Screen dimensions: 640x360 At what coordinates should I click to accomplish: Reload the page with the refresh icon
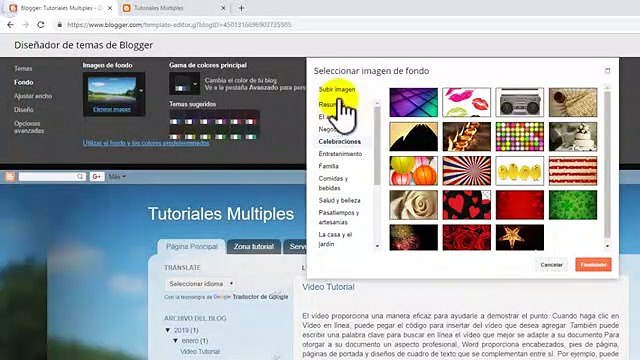[x=41, y=25]
